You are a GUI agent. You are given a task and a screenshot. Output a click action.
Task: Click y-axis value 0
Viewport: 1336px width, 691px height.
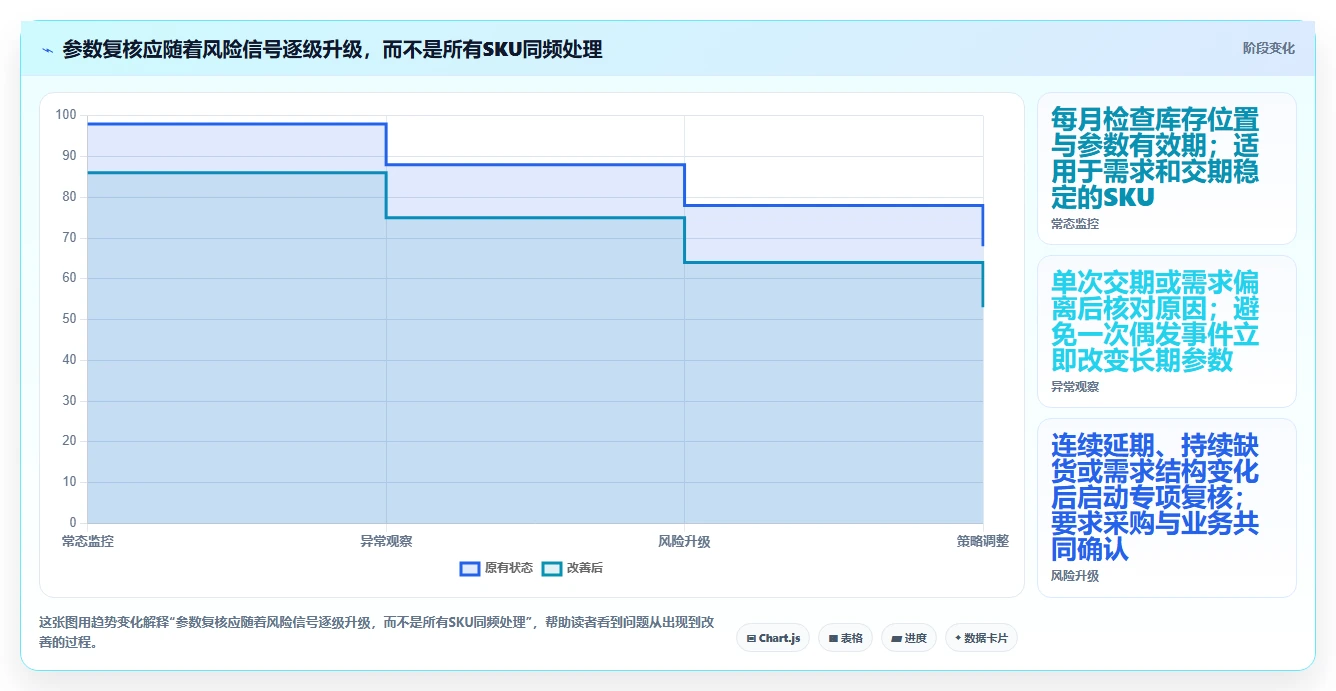click(x=72, y=523)
